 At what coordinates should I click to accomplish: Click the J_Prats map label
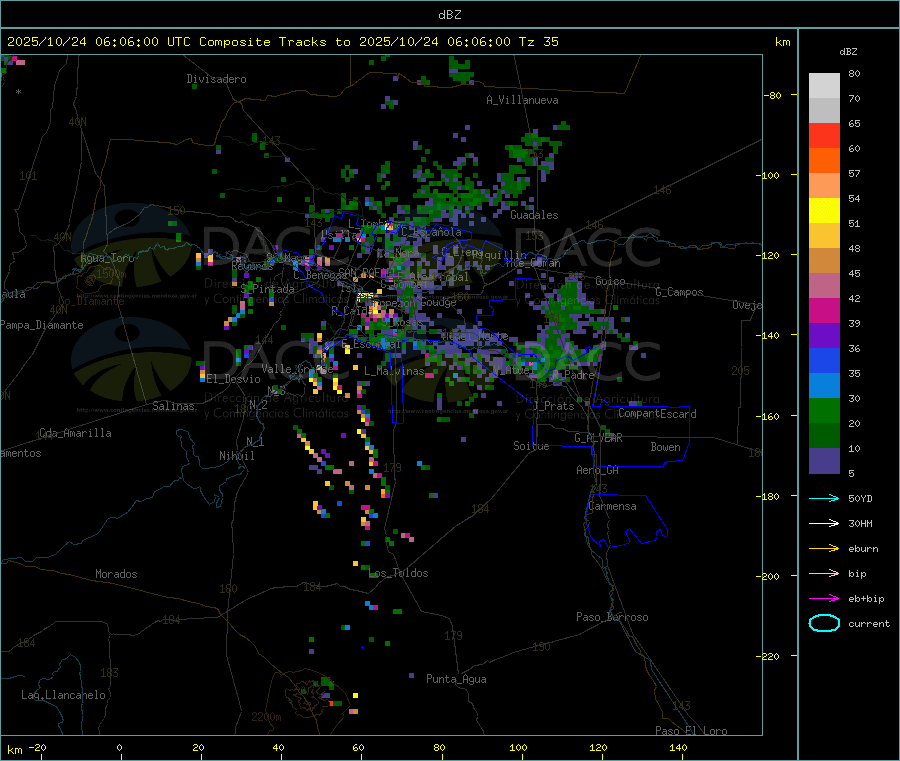click(553, 406)
